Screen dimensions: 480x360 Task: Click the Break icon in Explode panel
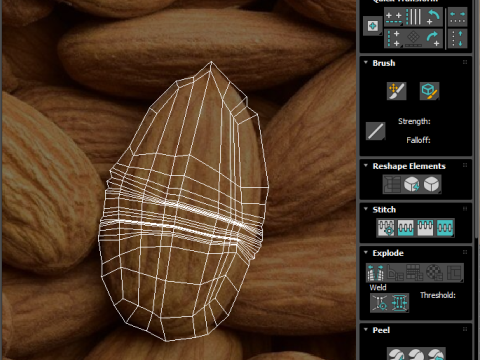[376, 273]
